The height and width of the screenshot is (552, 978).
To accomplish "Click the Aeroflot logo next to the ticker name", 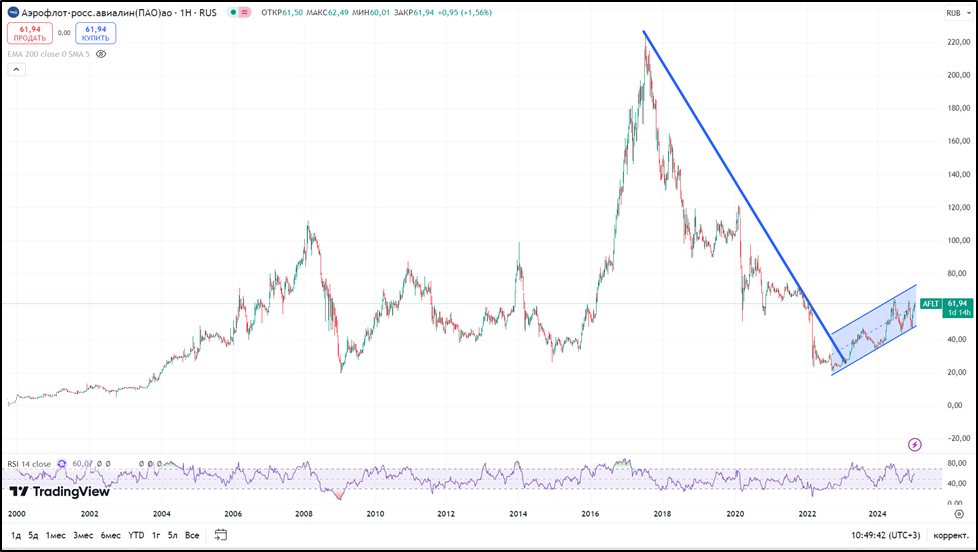I will tap(14, 12).
